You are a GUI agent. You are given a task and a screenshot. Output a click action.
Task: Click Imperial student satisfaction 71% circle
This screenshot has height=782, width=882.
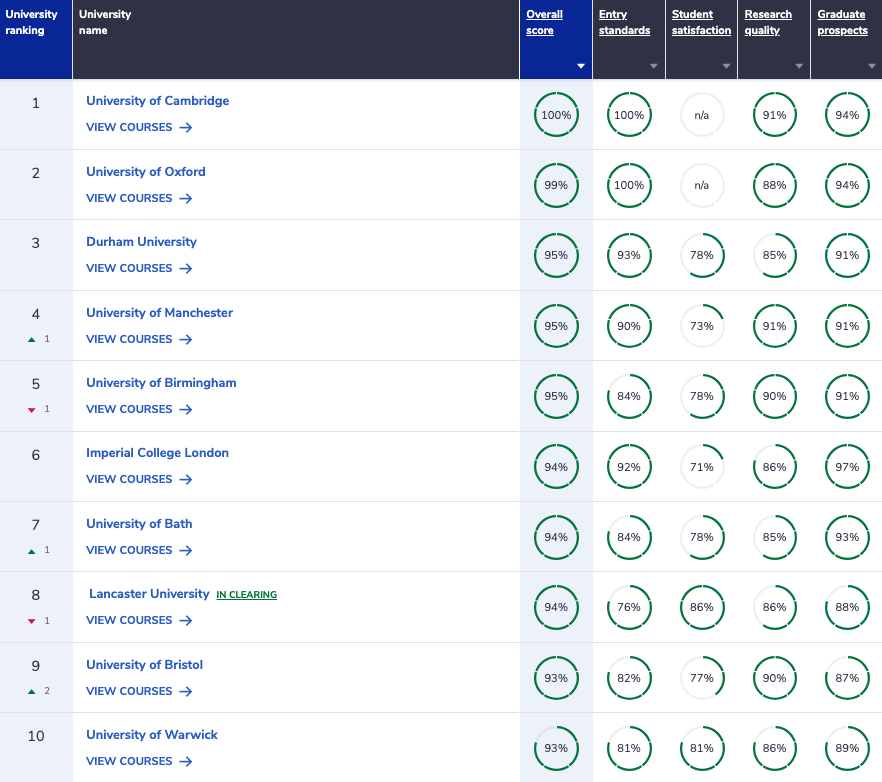pyautogui.click(x=701, y=467)
